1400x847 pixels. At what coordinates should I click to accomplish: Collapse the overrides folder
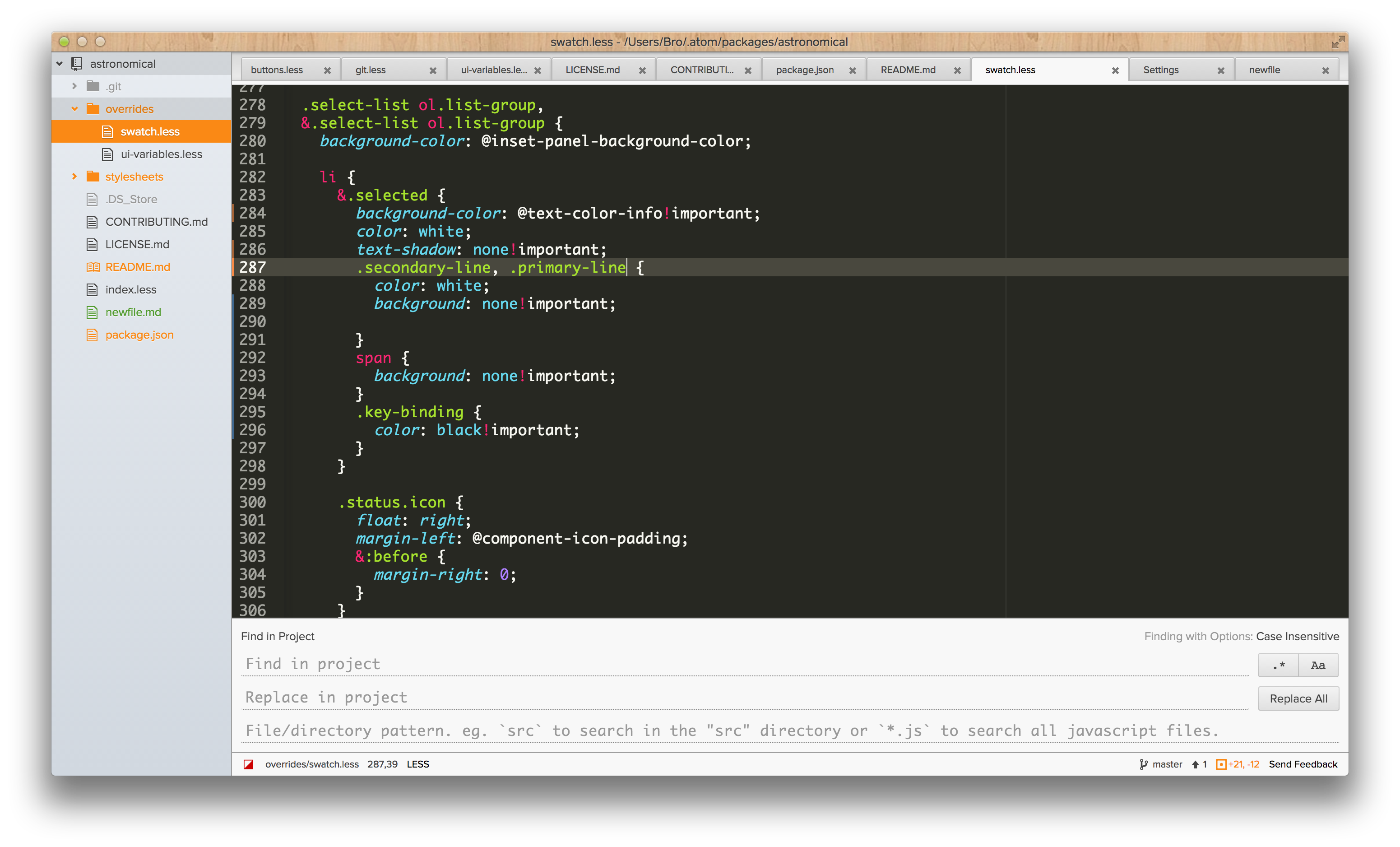(x=74, y=108)
